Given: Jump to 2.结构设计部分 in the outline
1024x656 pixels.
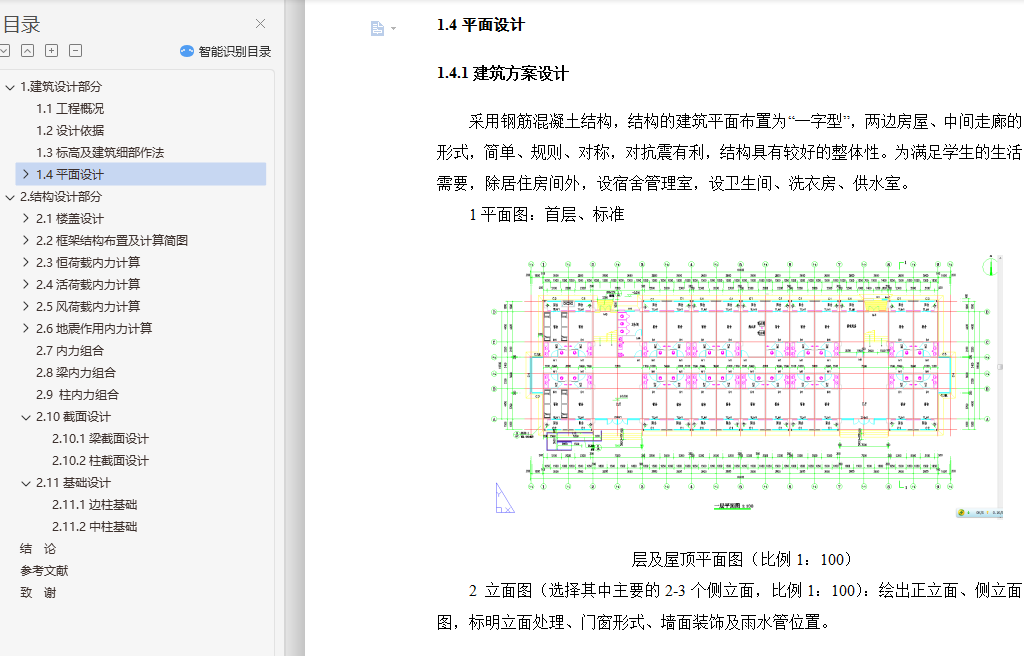Looking at the screenshot, I should coord(61,197).
